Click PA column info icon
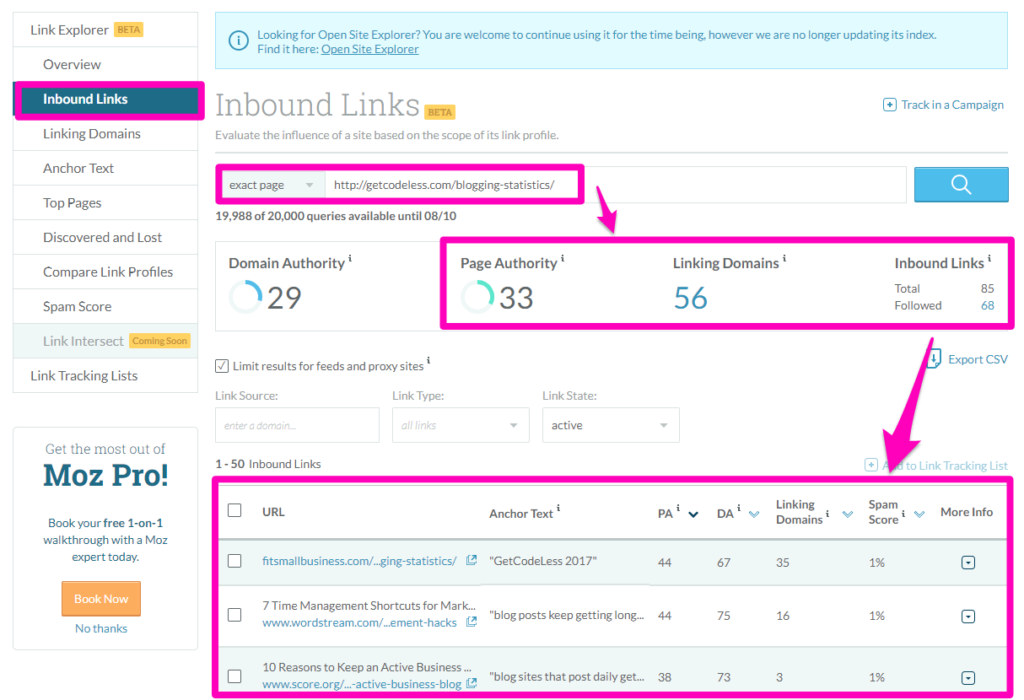Screen dimensions: 1024x700 point(678,508)
